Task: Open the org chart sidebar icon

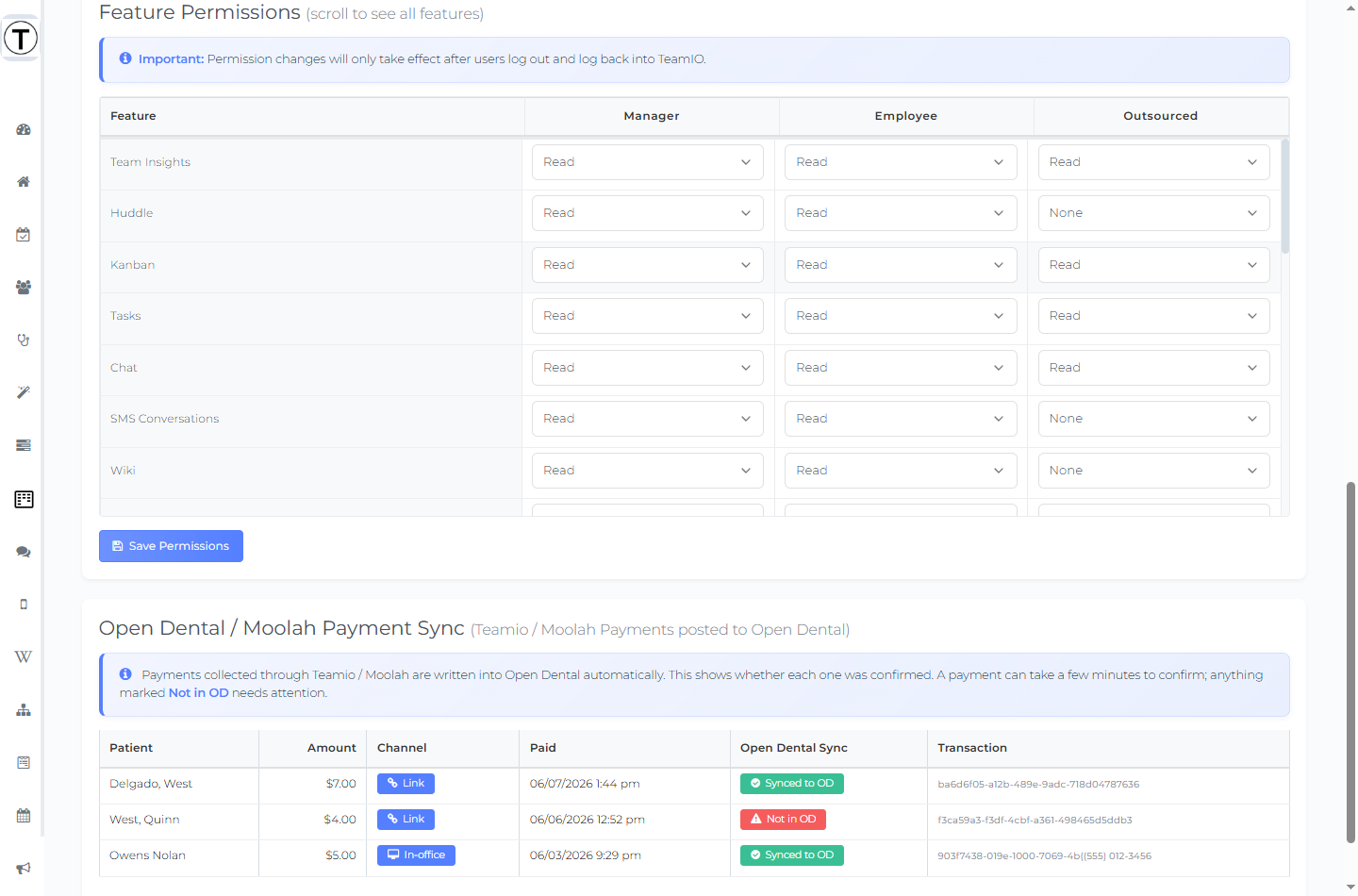Action: tap(24, 710)
